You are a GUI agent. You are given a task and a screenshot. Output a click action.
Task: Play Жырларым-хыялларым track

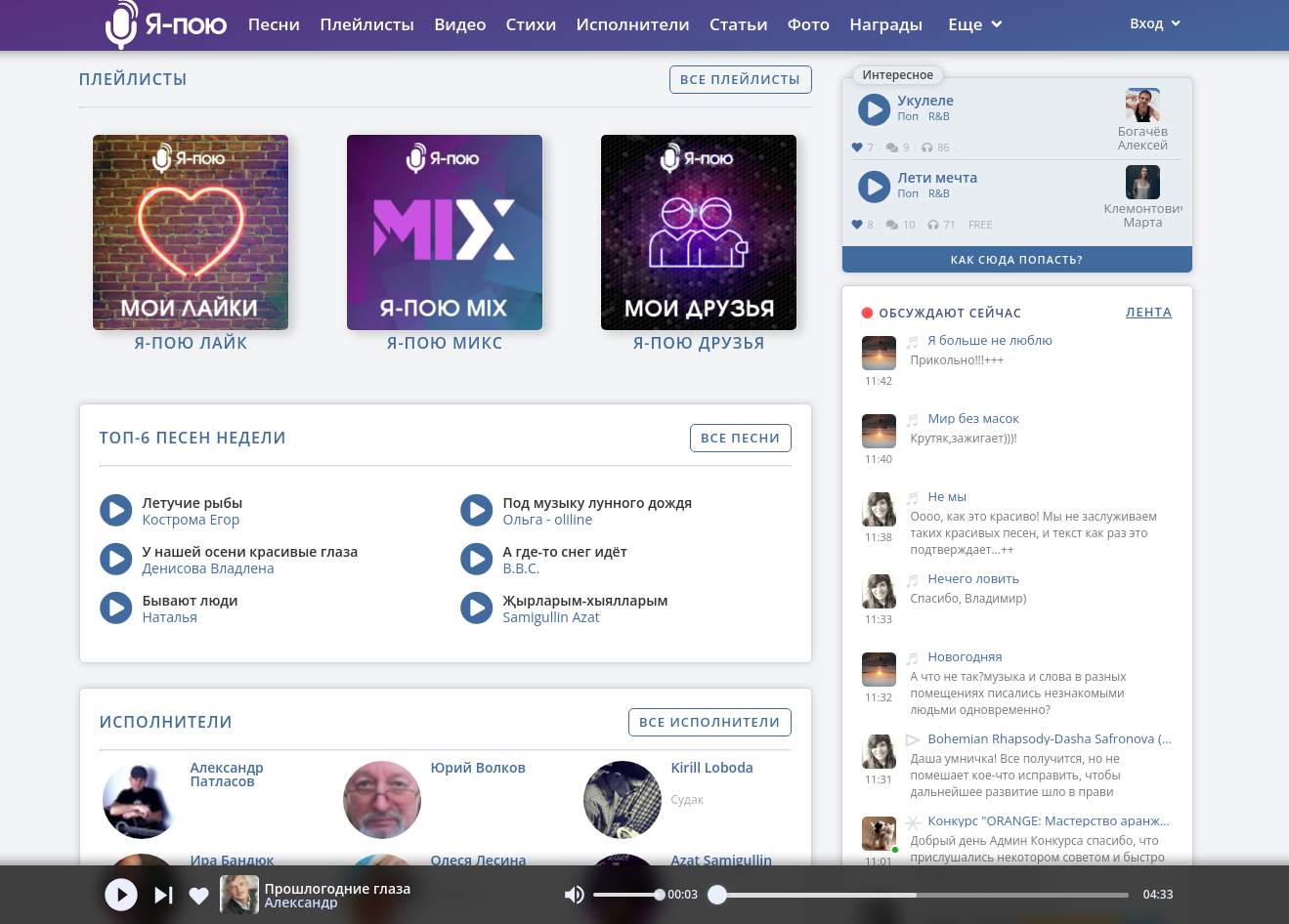[x=476, y=608]
